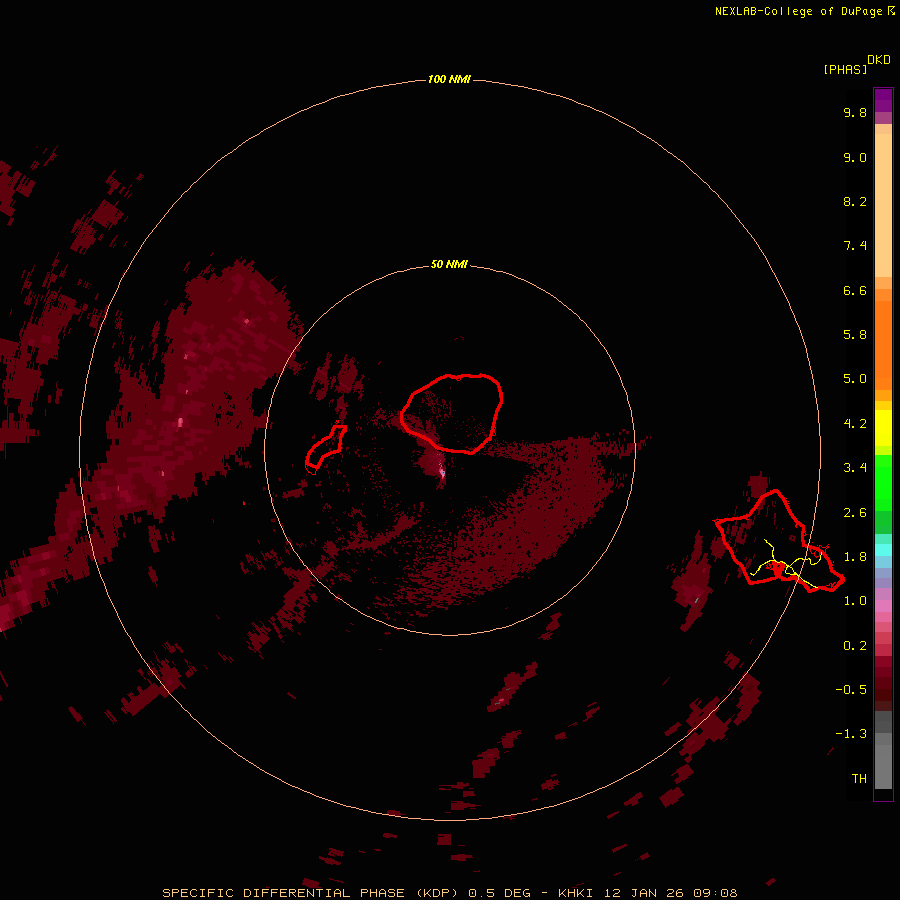Pick the 2.6 value on the scale
The height and width of the screenshot is (900, 900).
pos(855,513)
